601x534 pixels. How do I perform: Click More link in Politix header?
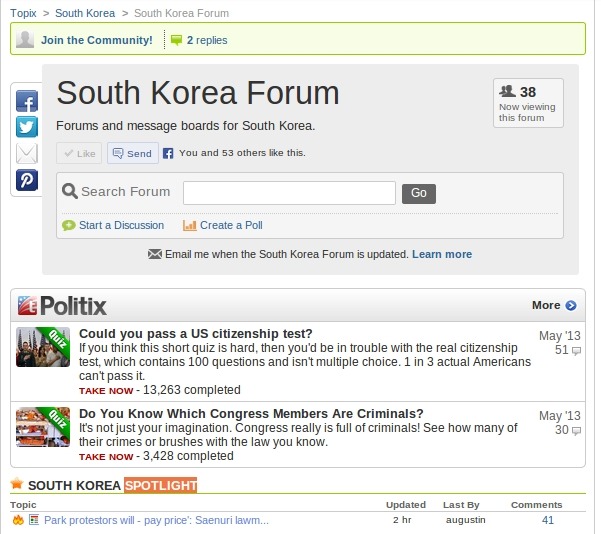coord(546,305)
